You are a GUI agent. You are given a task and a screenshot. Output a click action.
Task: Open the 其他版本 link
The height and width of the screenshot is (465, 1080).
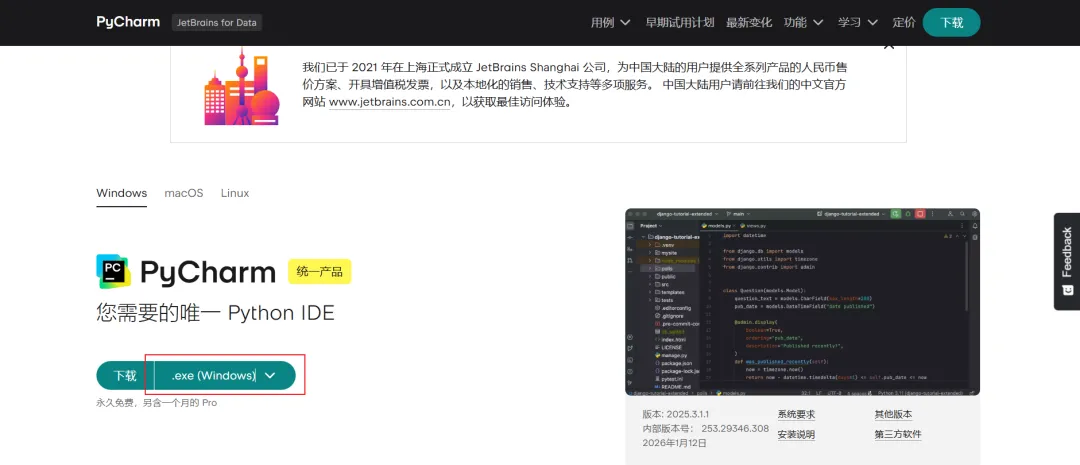tap(893, 415)
